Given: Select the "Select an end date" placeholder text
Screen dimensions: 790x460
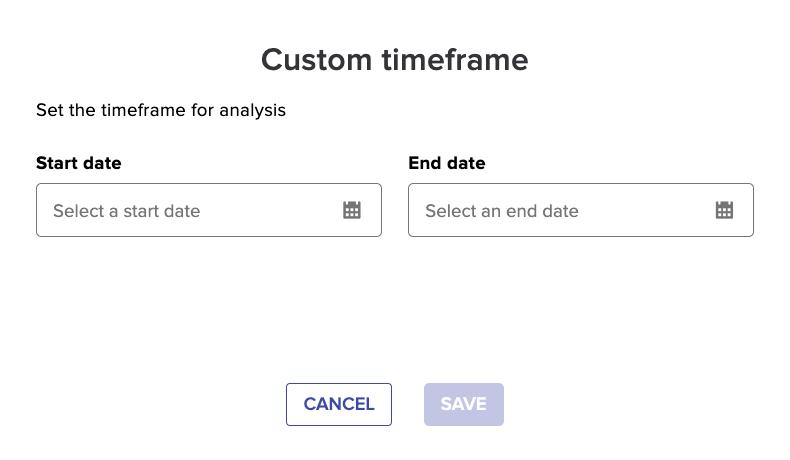Looking at the screenshot, I should point(502,211).
